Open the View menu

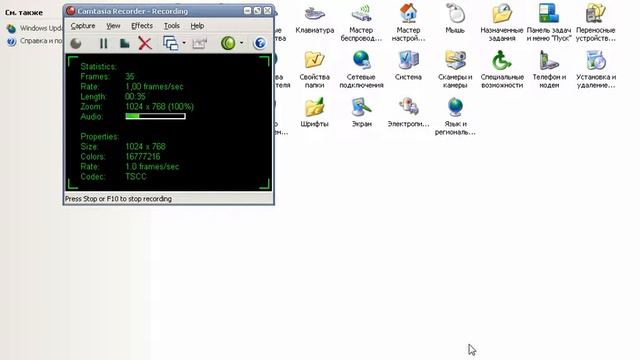[x=113, y=26]
